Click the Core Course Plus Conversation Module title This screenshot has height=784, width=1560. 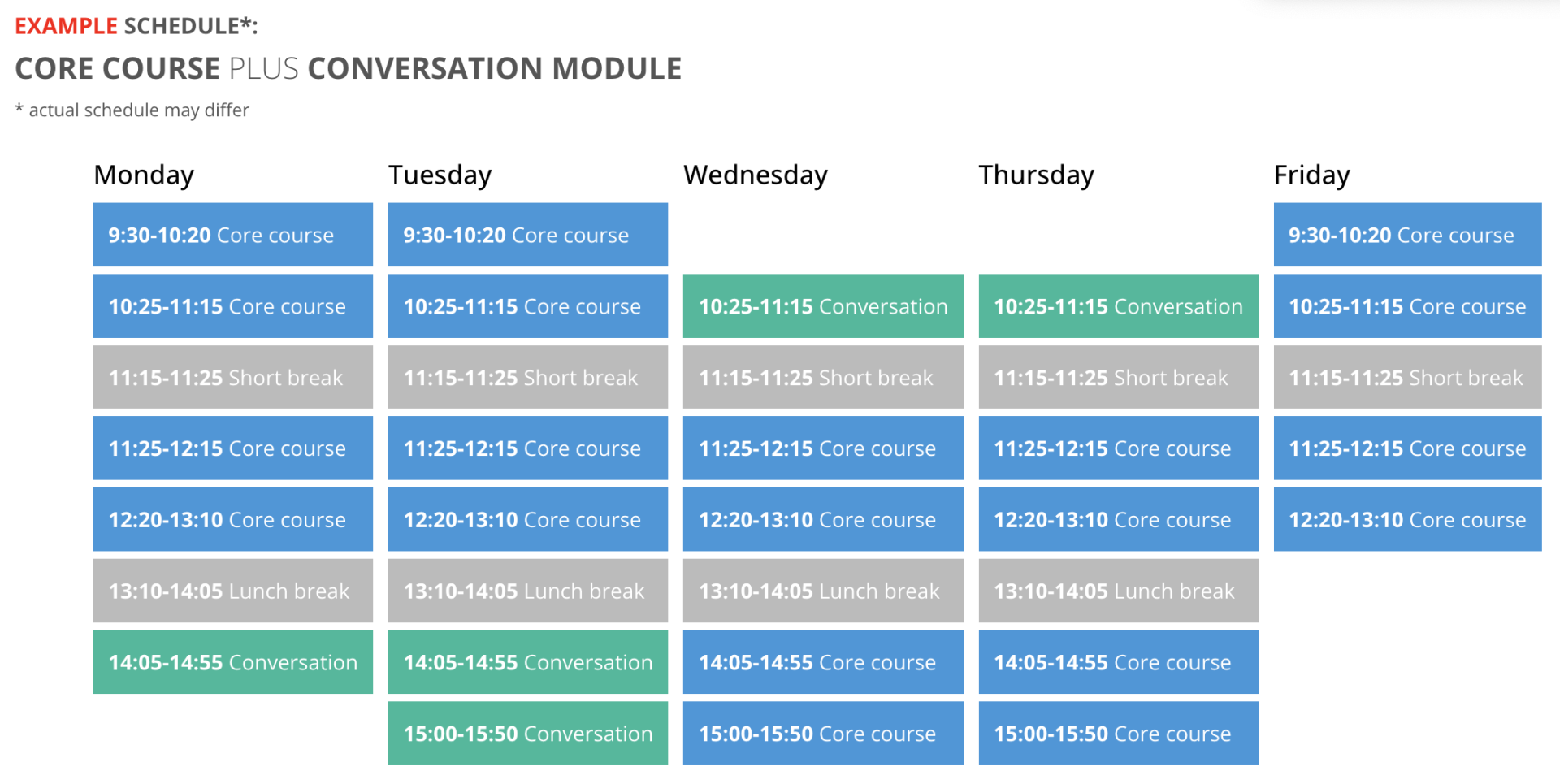[349, 68]
